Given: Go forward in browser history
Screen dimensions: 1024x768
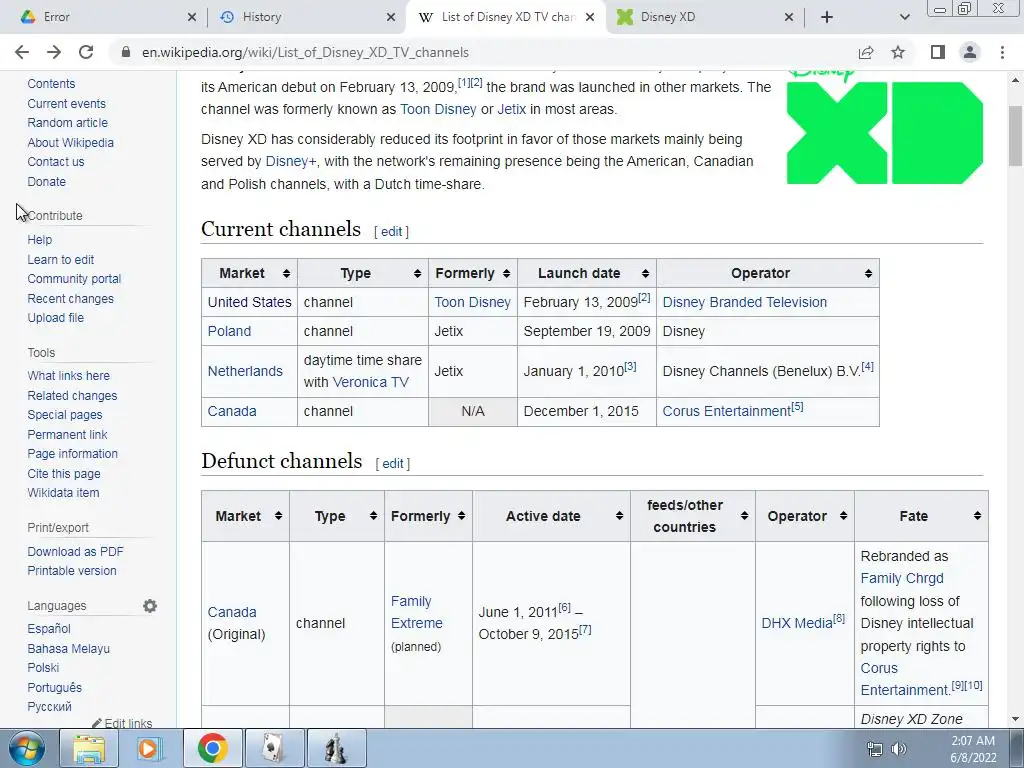Looking at the screenshot, I should coord(54,52).
